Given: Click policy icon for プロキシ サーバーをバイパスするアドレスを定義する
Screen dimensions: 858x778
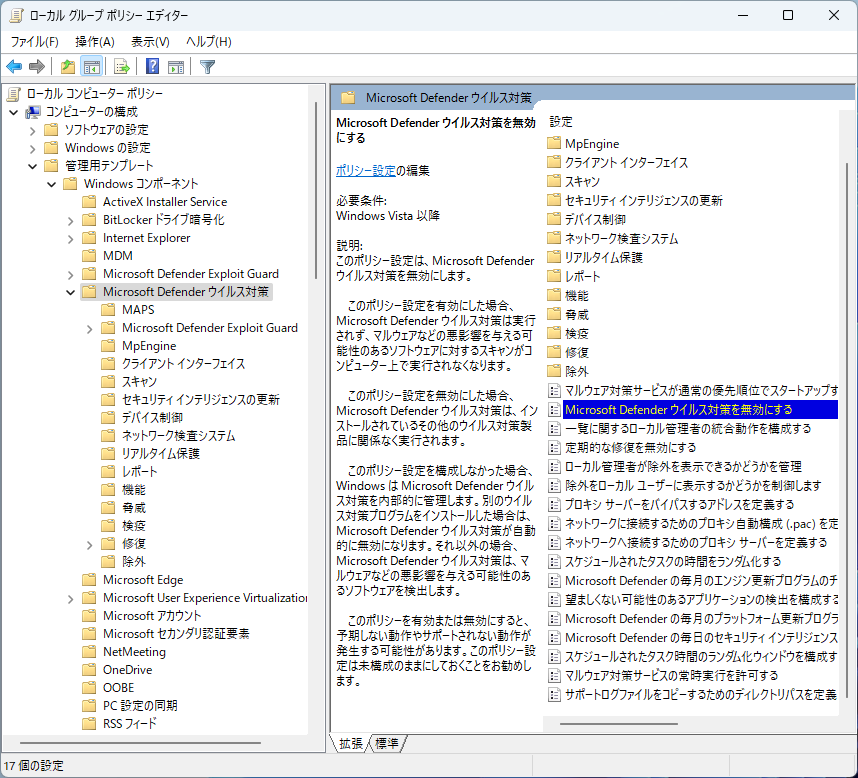Looking at the screenshot, I should click(554, 504).
